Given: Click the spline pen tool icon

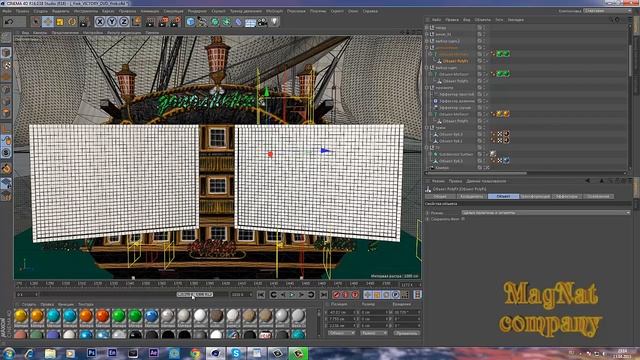Looking at the screenshot, I should tap(202, 22).
